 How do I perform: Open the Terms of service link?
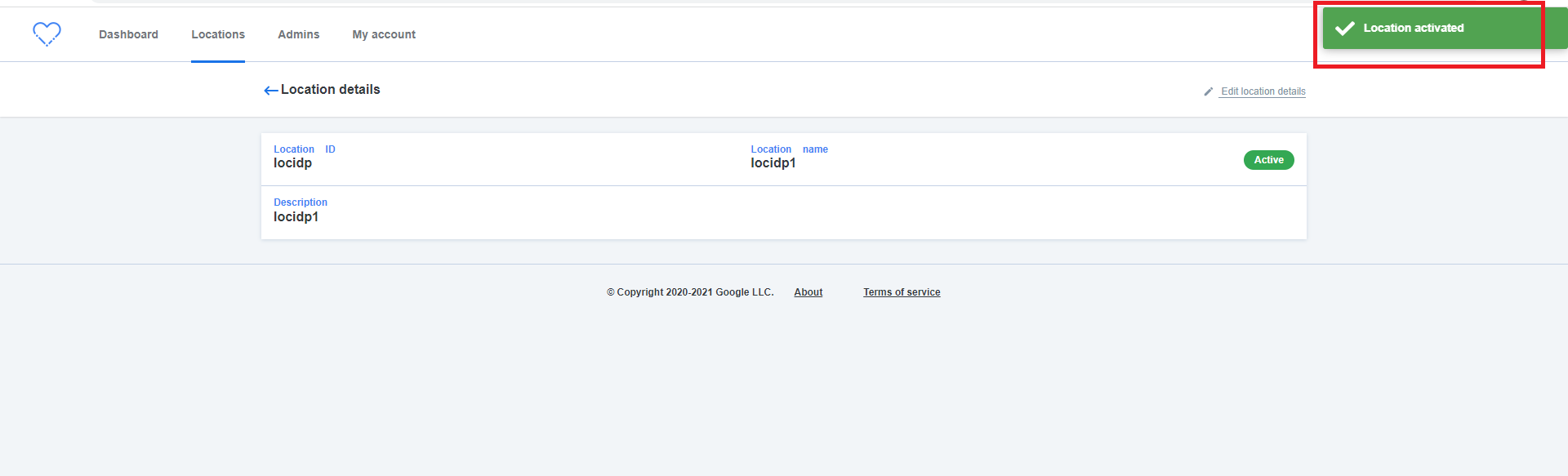tap(902, 292)
